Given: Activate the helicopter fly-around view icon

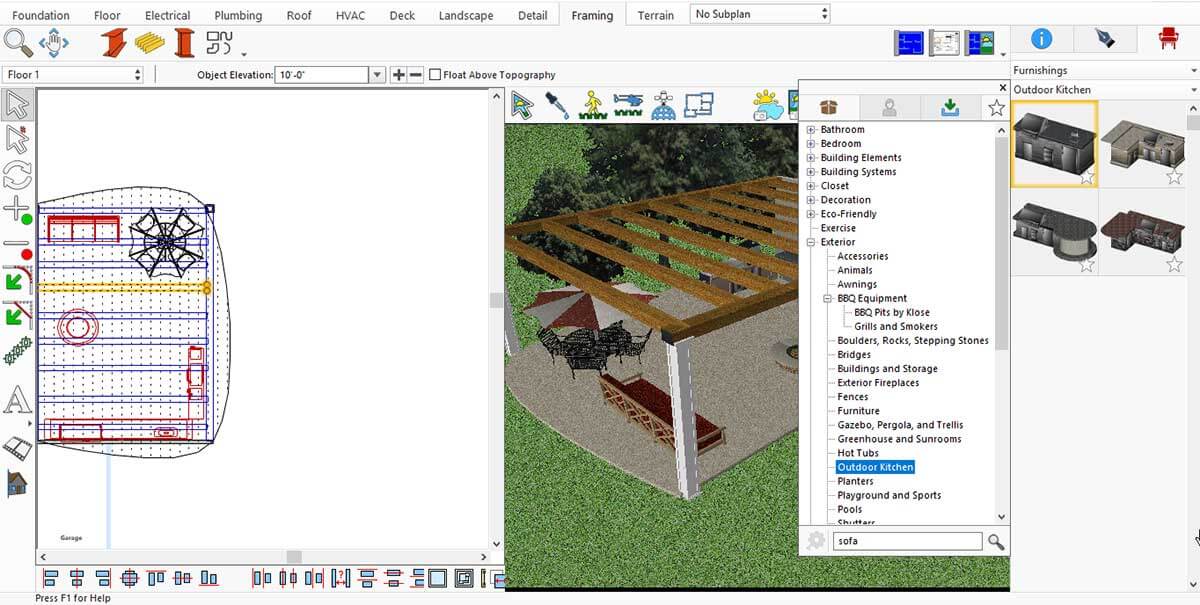Looking at the screenshot, I should pos(629,104).
